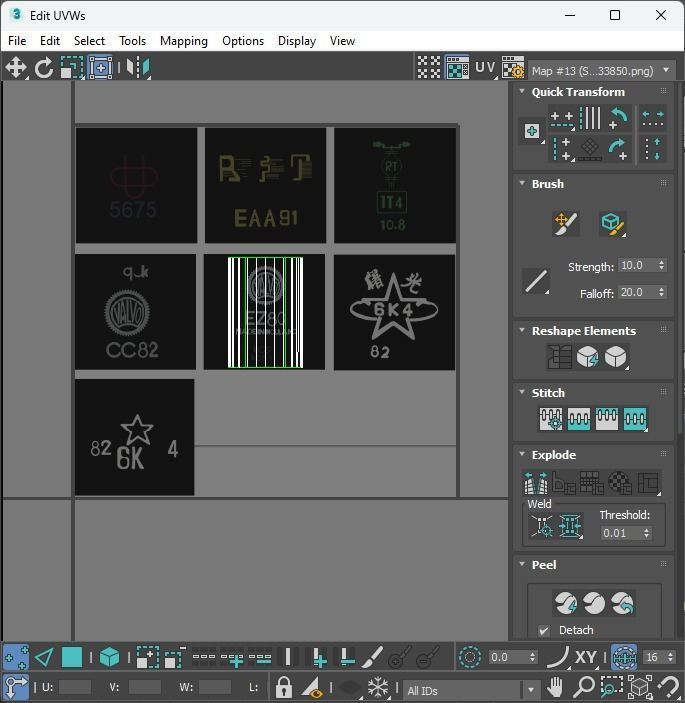Click the Mirror horizontal tool
The width and height of the screenshot is (685, 703).
click(138, 68)
